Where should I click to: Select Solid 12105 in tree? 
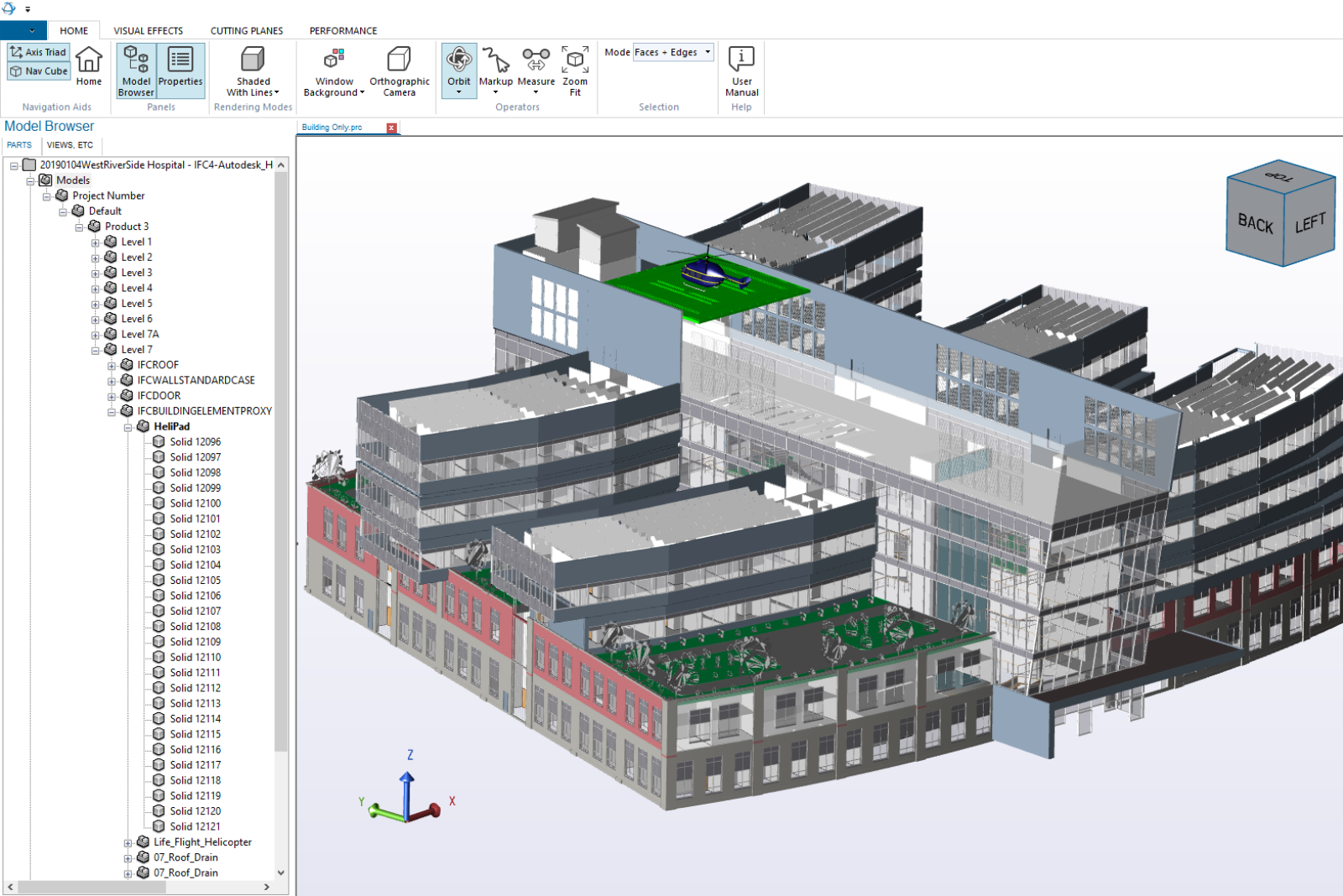pos(195,581)
